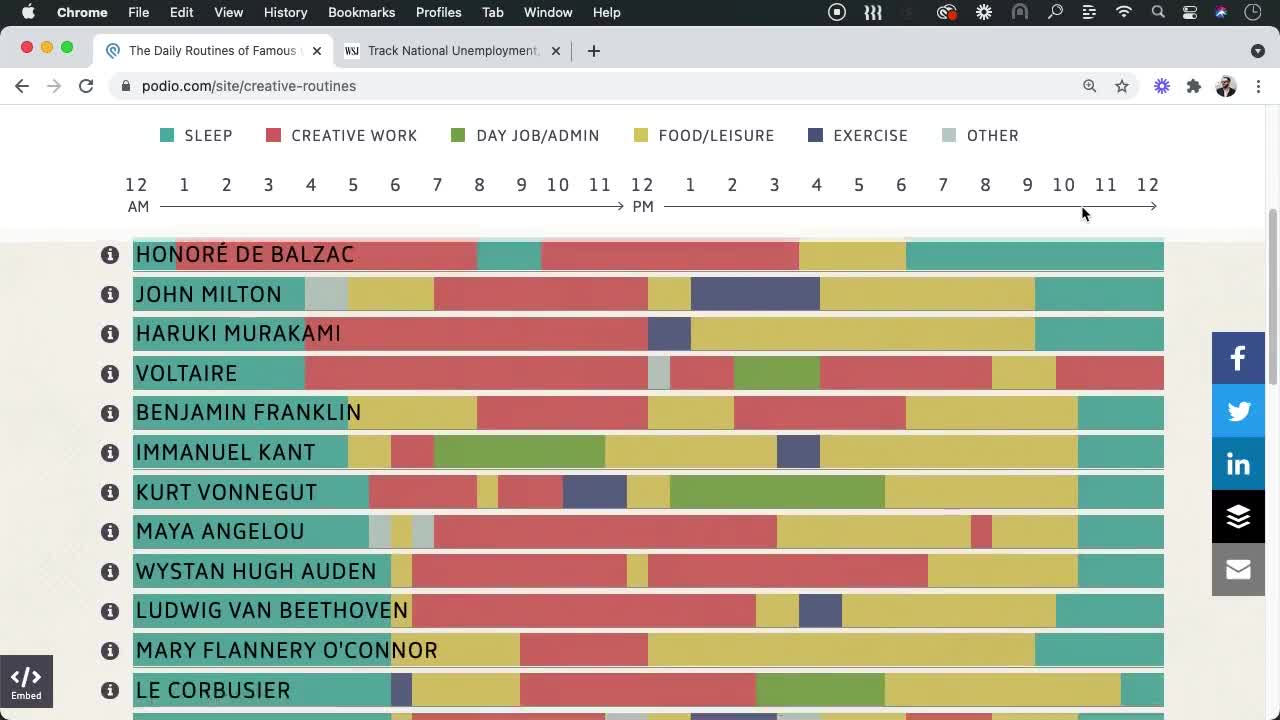Open the Bookmarks menu
The height and width of the screenshot is (720, 1280).
(361, 12)
